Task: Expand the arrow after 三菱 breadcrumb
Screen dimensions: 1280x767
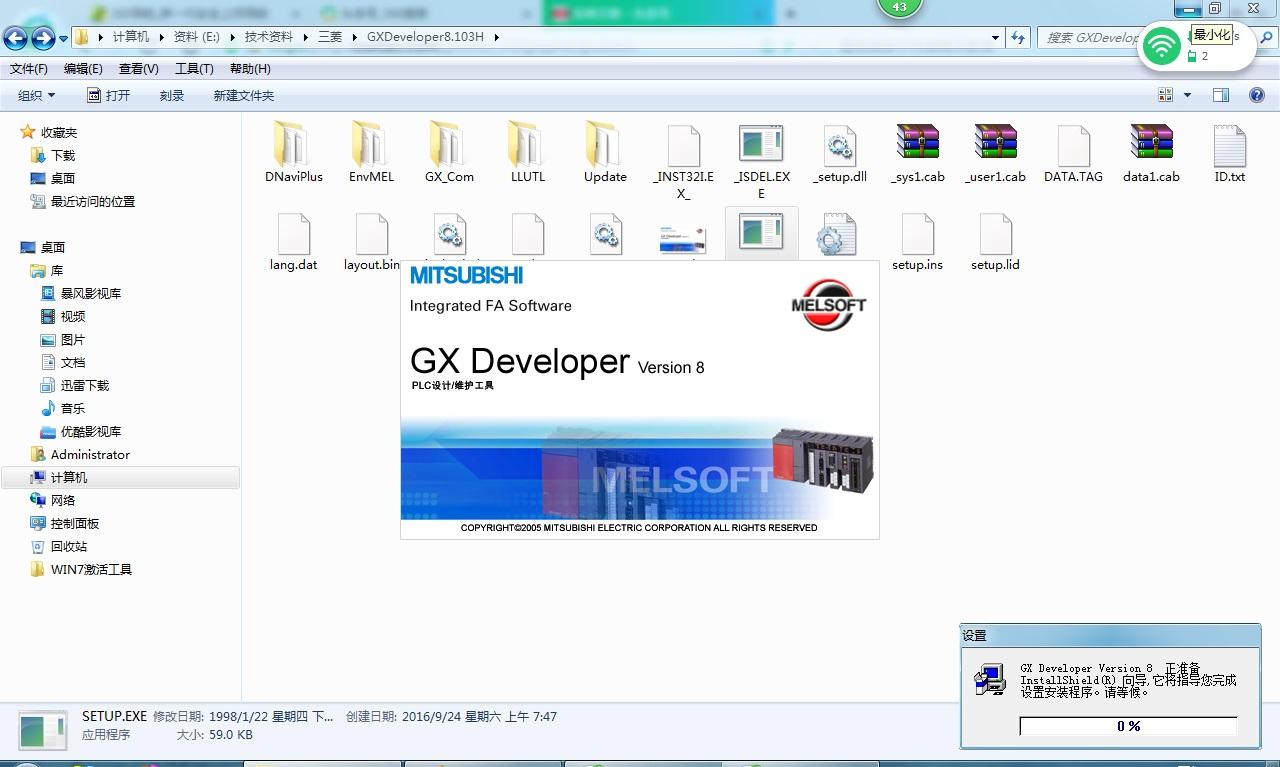Action: (354, 37)
